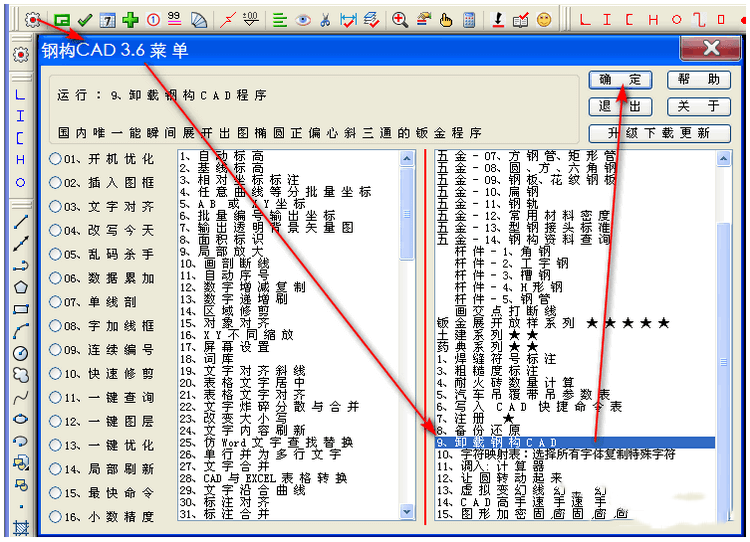
Task: Select the red circle pipe section icon
Action: tap(676, 20)
